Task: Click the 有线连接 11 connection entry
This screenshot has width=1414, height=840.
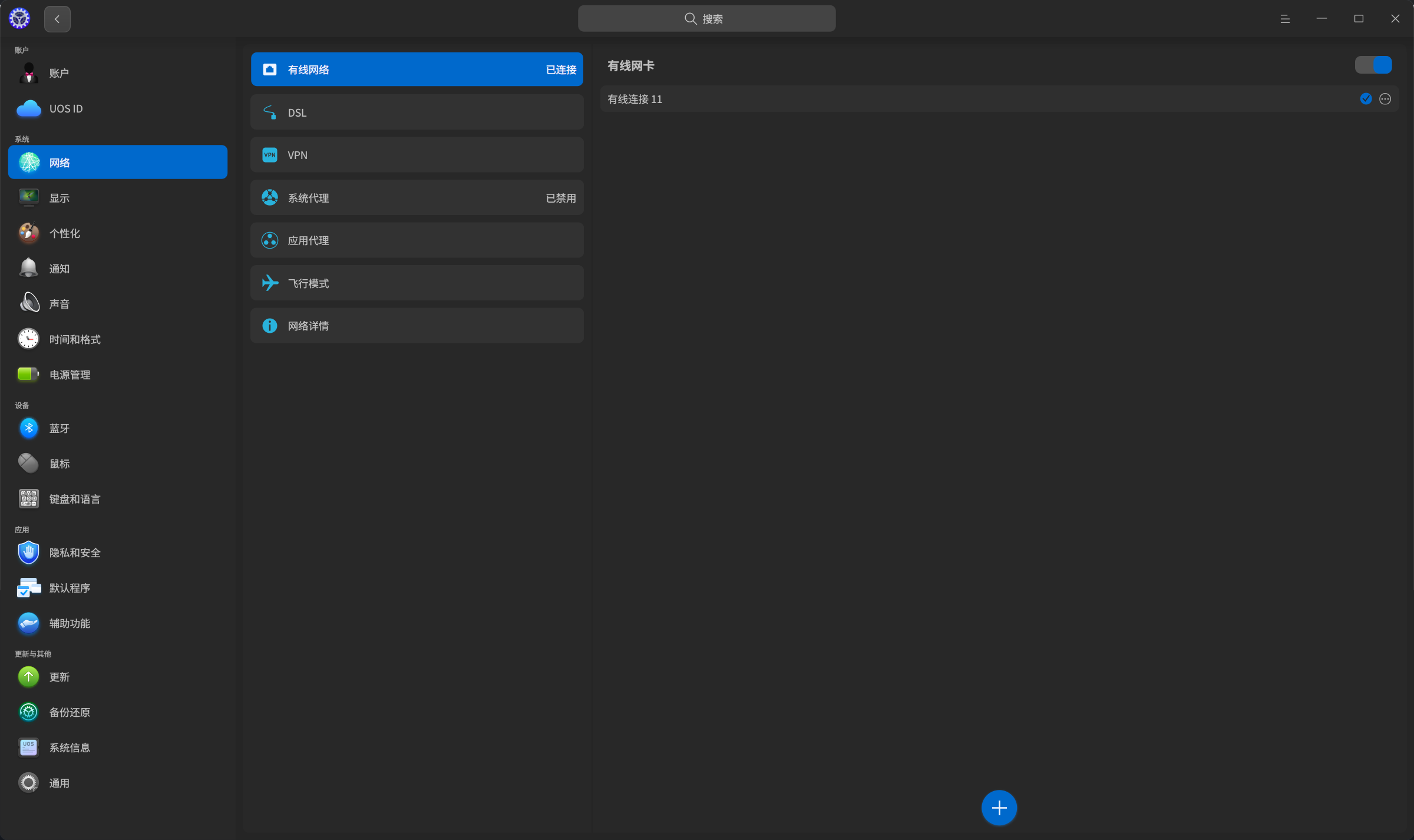Action: point(999,99)
